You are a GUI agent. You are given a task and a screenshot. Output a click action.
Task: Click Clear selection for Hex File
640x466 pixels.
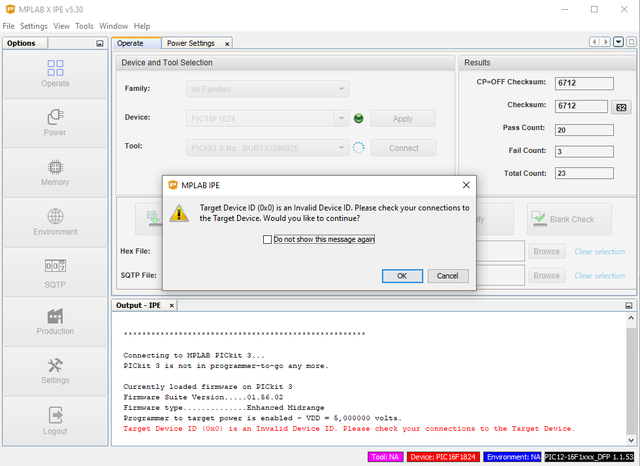click(x=600, y=251)
